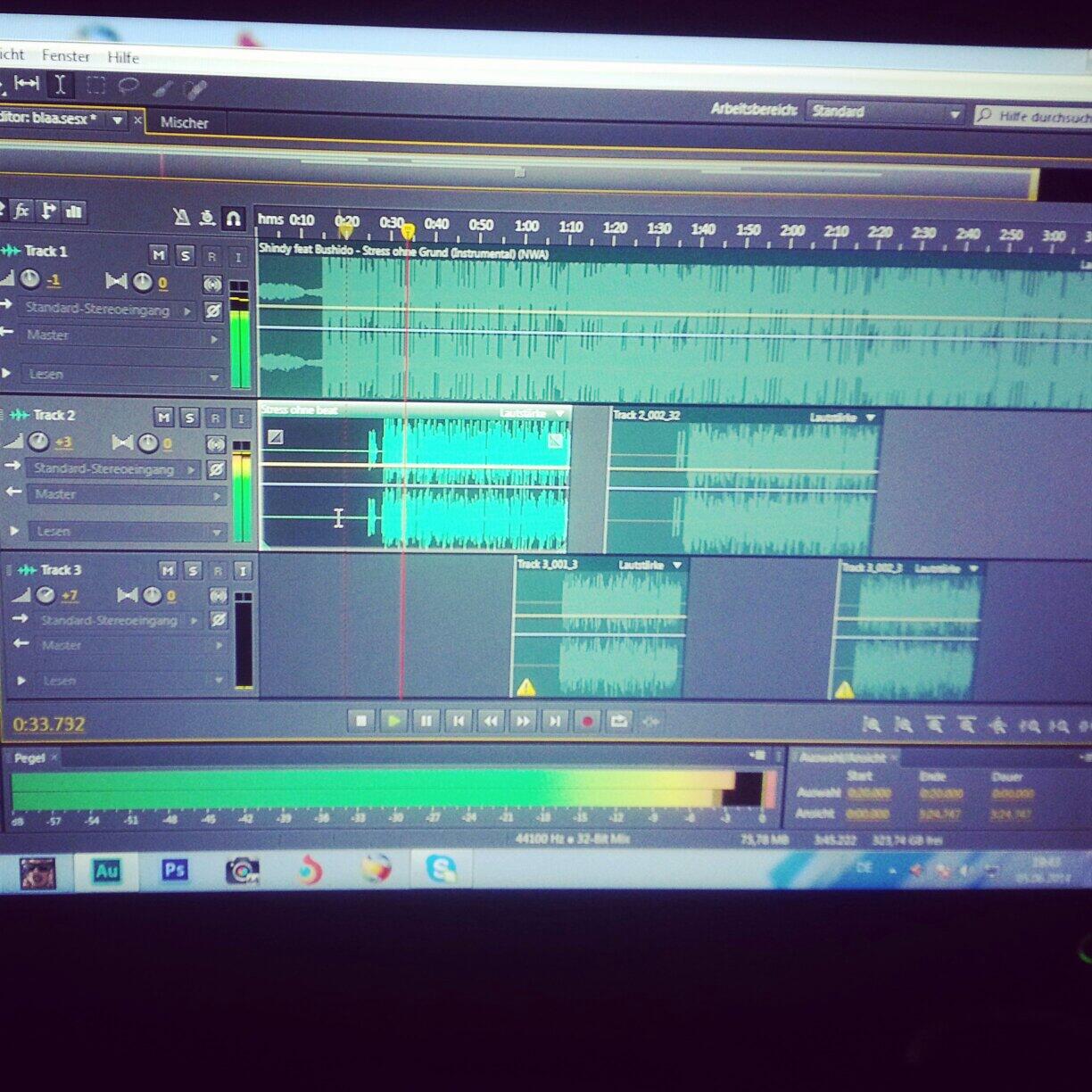The height and width of the screenshot is (1092, 1092).
Task: Arm Track 1 for recording
Action: point(211,257)
